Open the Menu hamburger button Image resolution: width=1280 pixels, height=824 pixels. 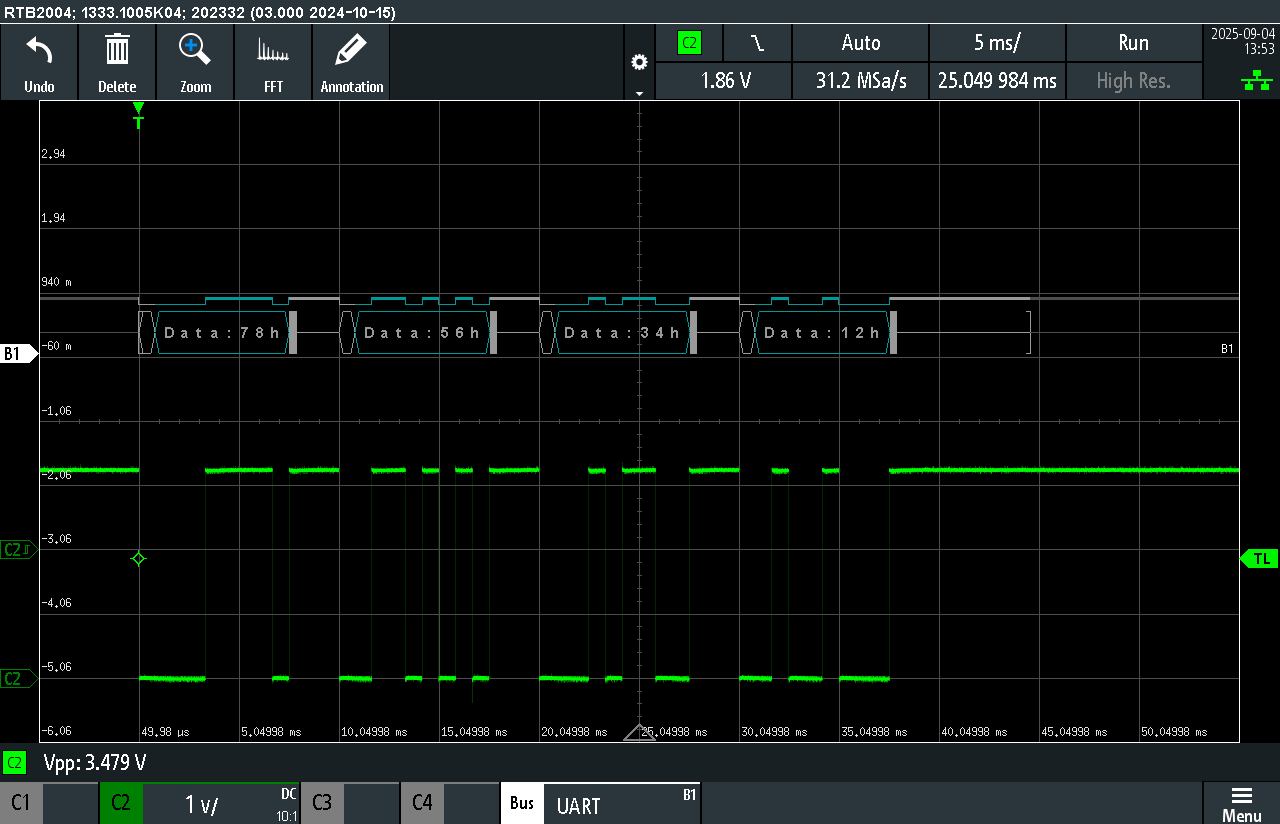click(1241, 803)
